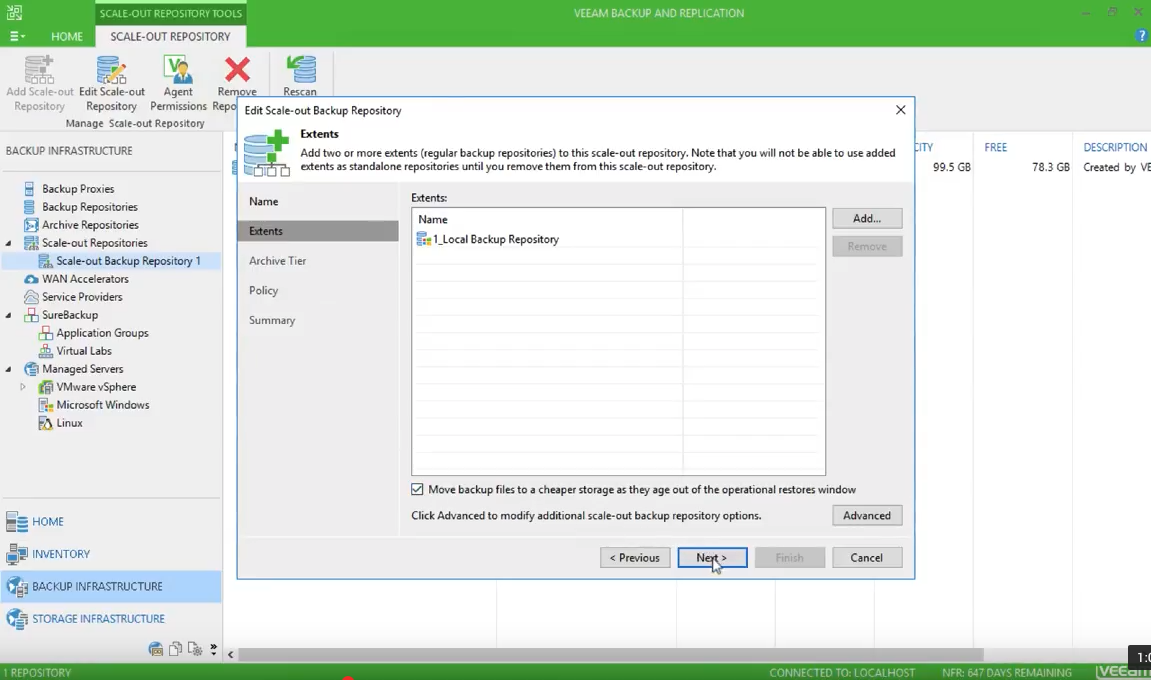Open BACKUP INFRASTRUCTURE navigation view
The width and height of the screenshot is (1151, 680).
[x=112, y=586]
